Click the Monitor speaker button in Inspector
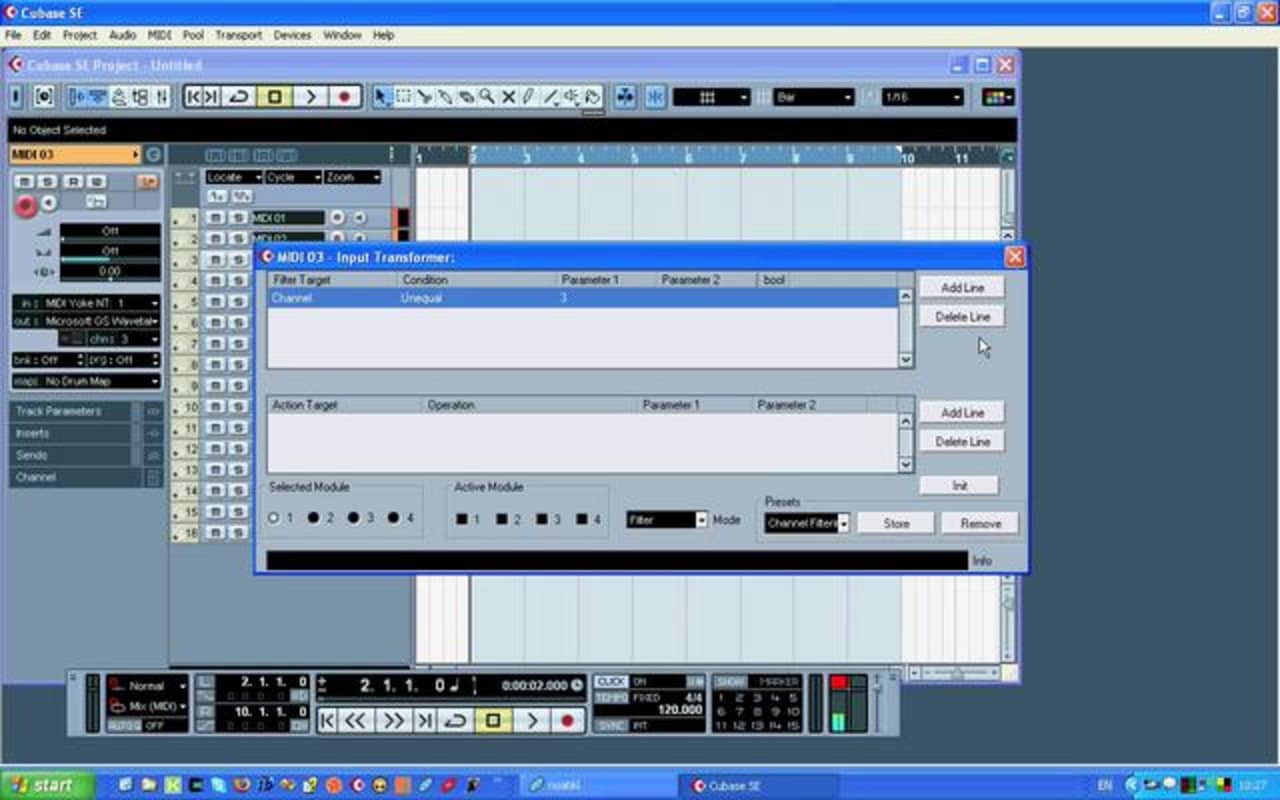1280x800 pixels. point(48,203)
